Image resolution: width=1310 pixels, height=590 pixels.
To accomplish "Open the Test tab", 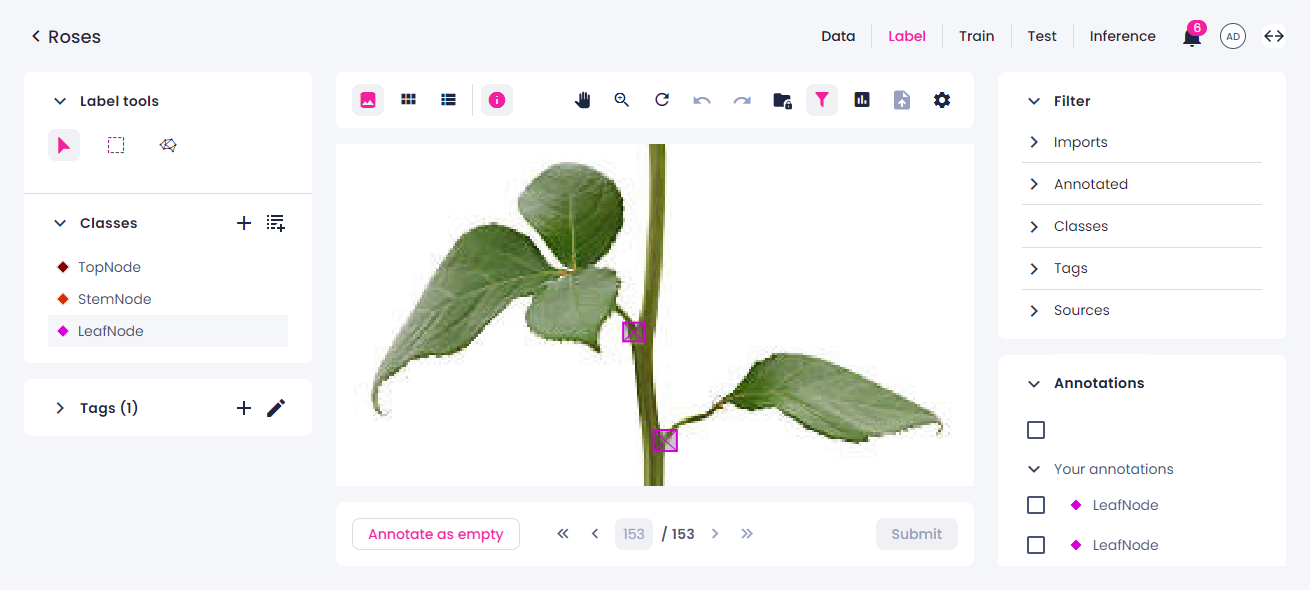I will (x=1042, y=36).
